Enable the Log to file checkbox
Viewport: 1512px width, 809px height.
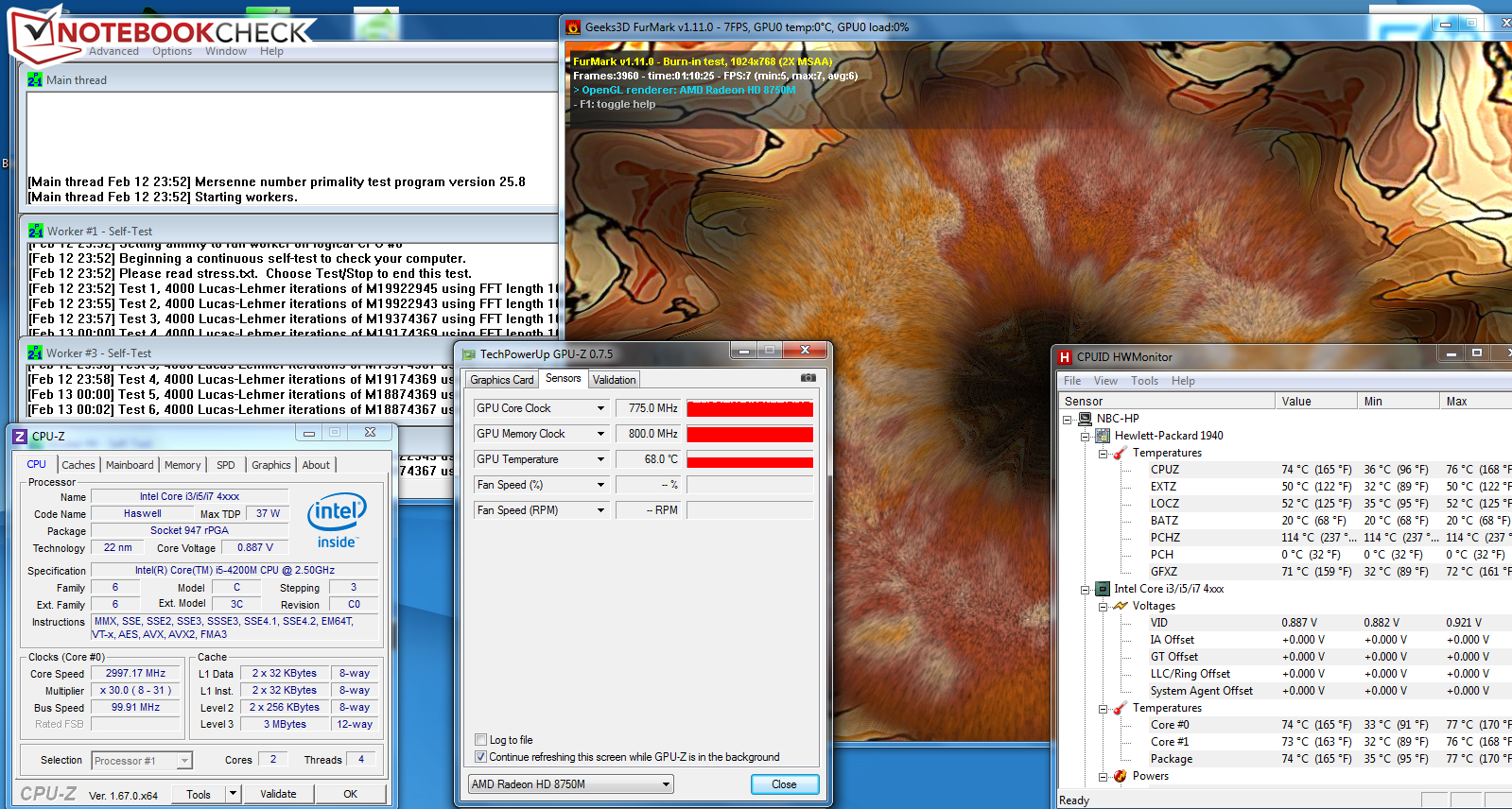coord(480,740)
